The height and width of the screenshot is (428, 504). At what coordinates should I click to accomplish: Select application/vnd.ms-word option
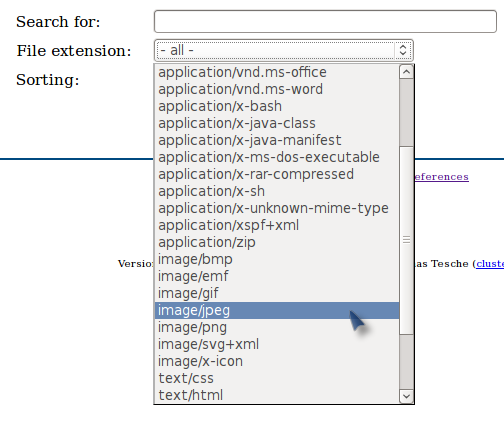(x=277, y=89)
